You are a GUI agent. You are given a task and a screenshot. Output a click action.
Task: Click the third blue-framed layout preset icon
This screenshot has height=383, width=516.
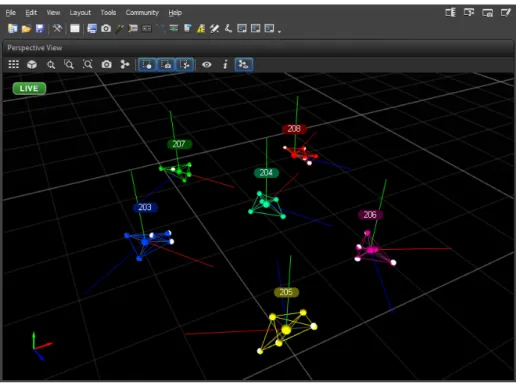coord(269,29)
